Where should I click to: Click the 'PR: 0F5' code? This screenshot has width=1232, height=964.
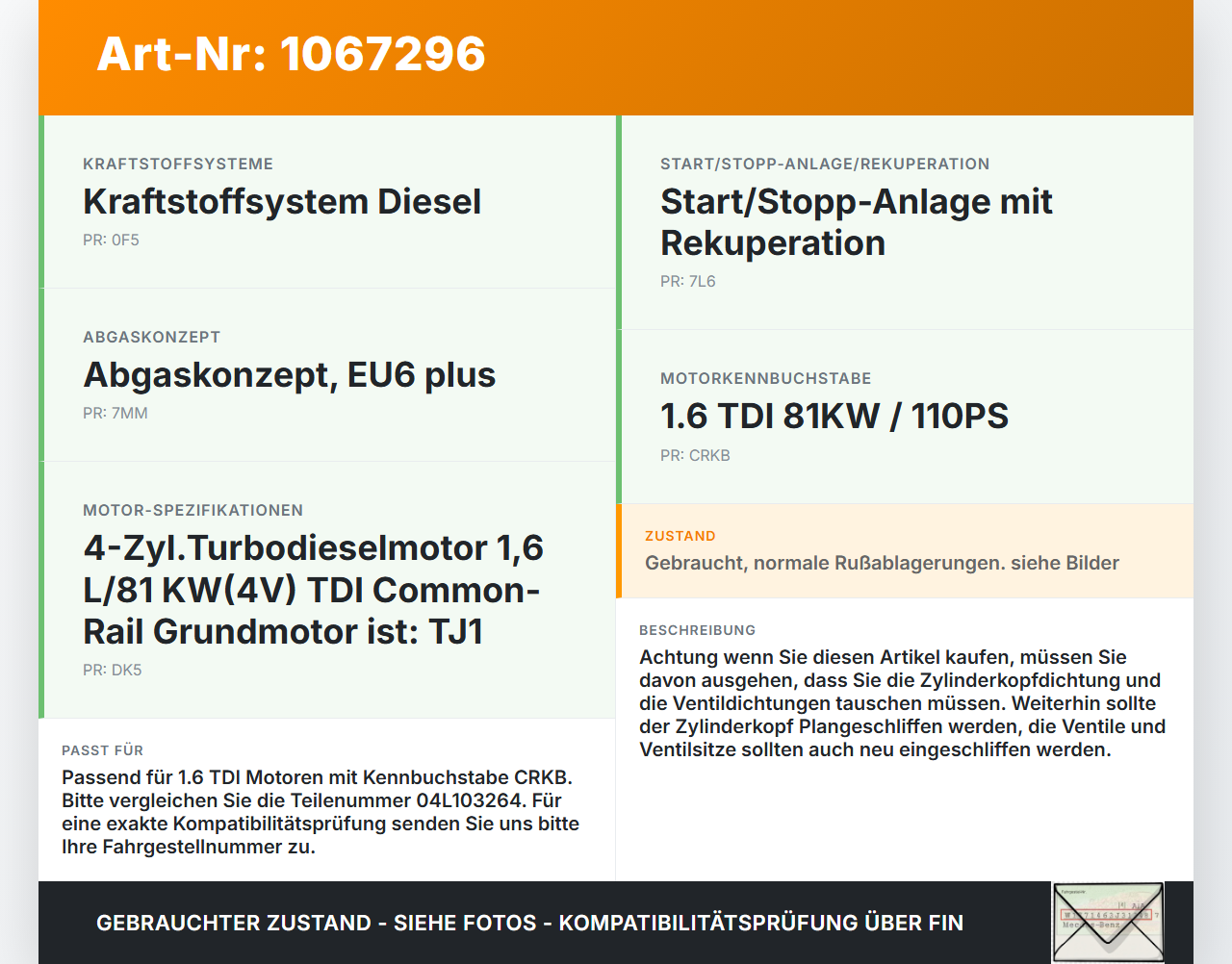[x=111, y=241]
